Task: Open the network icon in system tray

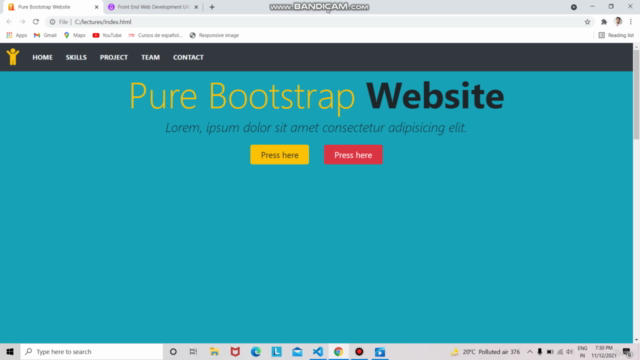Action: coord(560,351)
